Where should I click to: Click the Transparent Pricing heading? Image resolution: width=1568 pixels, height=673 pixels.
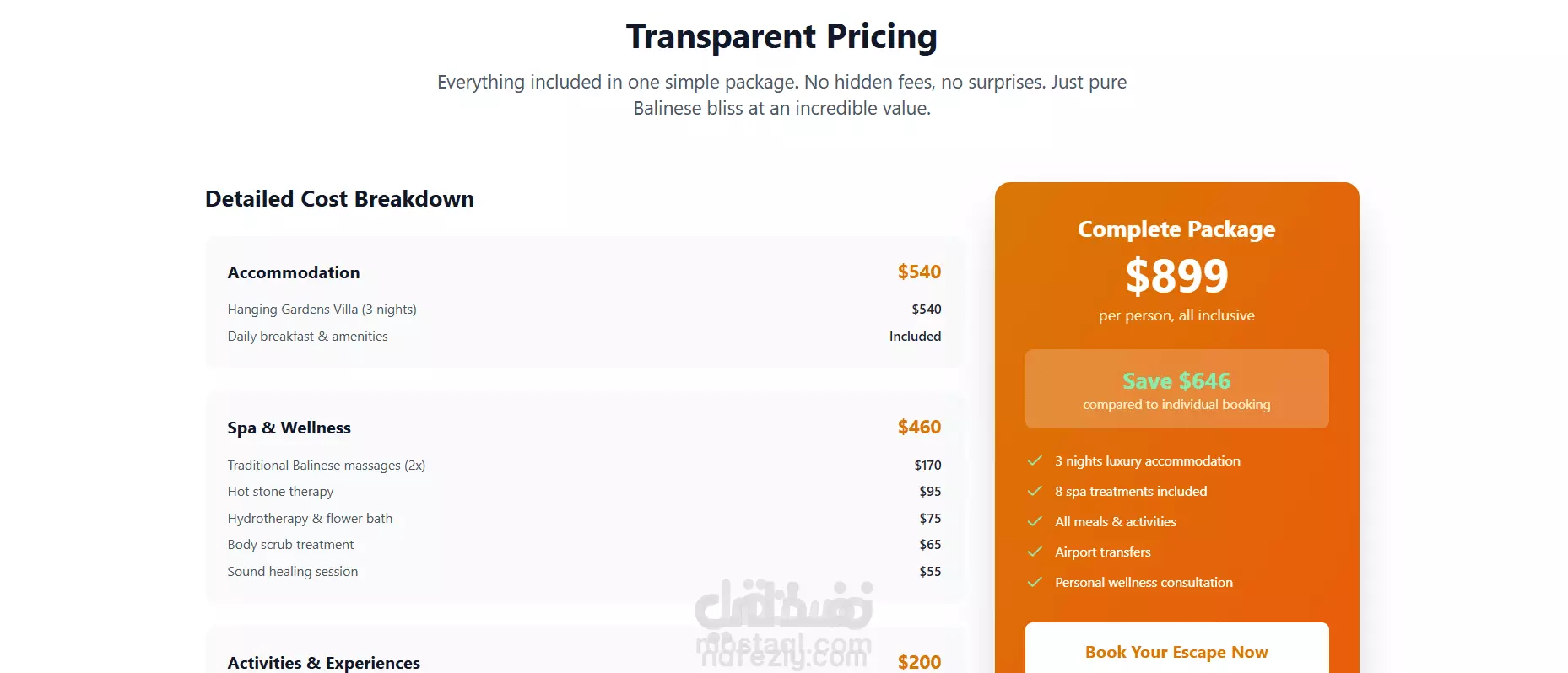point(781,37)
